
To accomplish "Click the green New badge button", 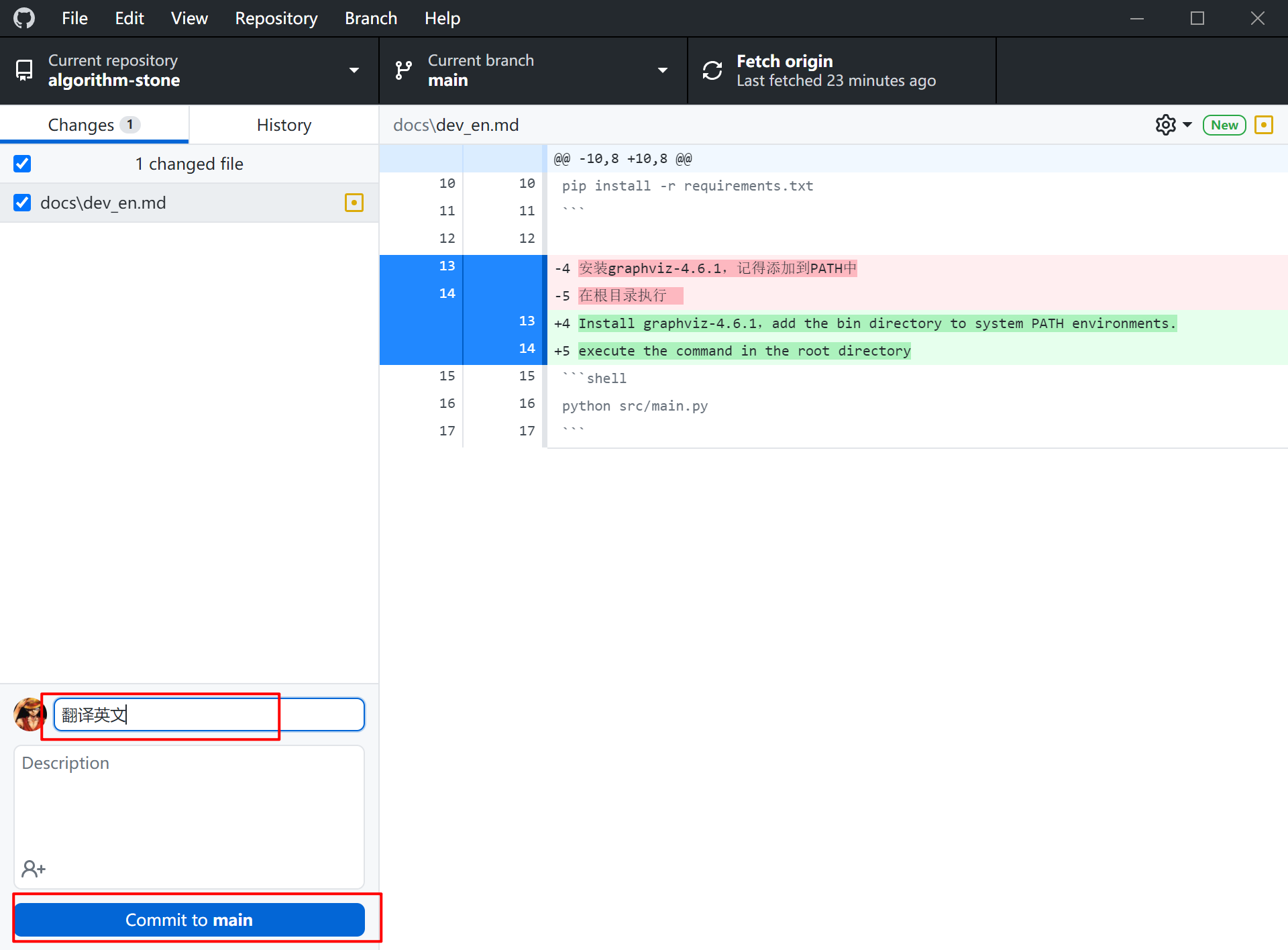I will (1224, 125).
